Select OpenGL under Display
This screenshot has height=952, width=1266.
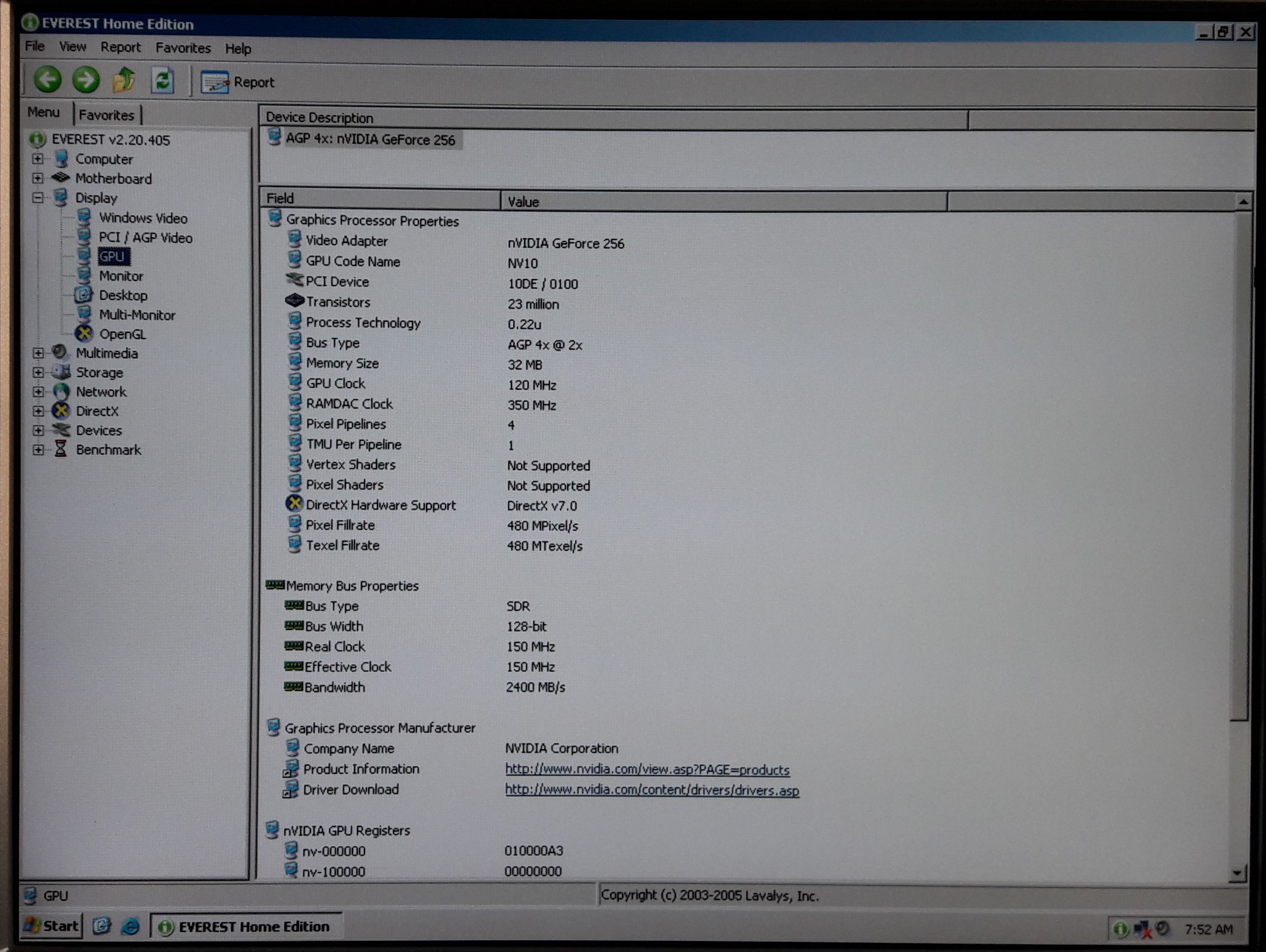click(x=122, y=334)
